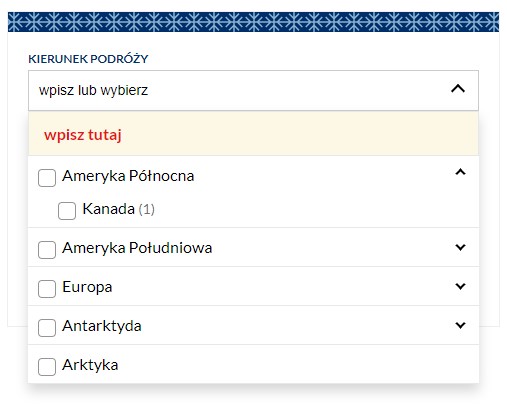Click the 'wpisz lub wybierz' combo box
Image resolution: width=507 pixels, height=414 pixels.
pos(253,90)
